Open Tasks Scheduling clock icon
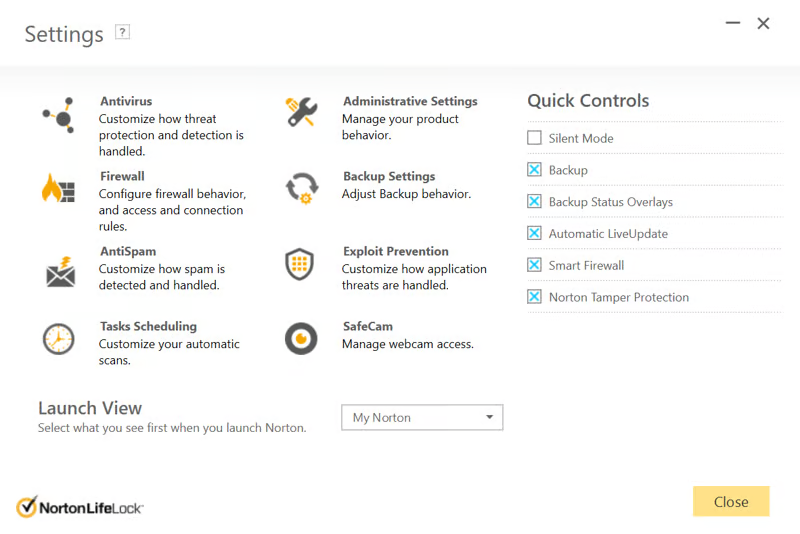The height and width of the screenshot is (534, 800). tap(58, 338)
